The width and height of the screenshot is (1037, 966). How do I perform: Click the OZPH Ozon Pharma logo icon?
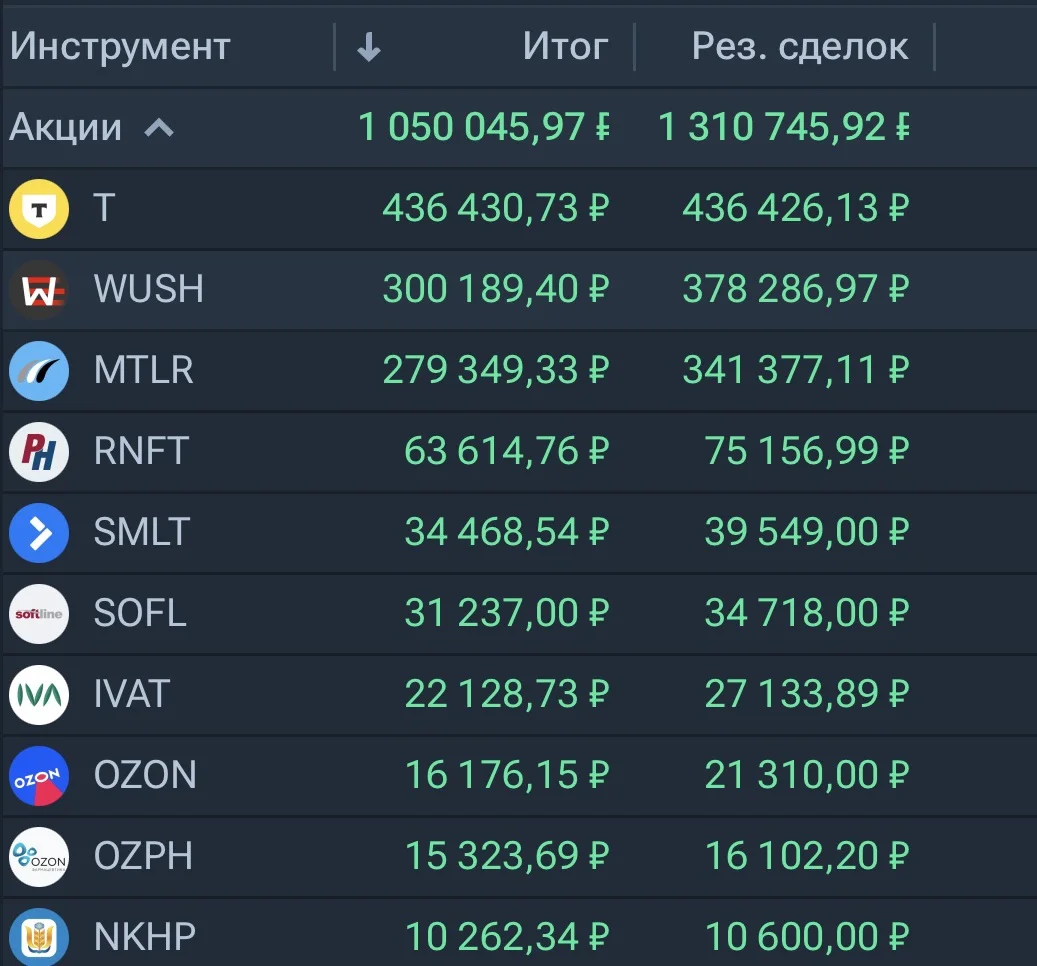[39, 857]
